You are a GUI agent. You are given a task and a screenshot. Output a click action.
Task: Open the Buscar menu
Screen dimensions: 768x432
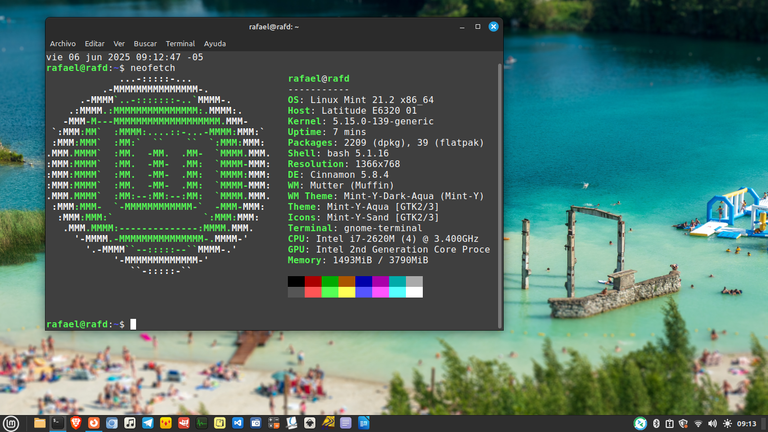coord(145,44)
